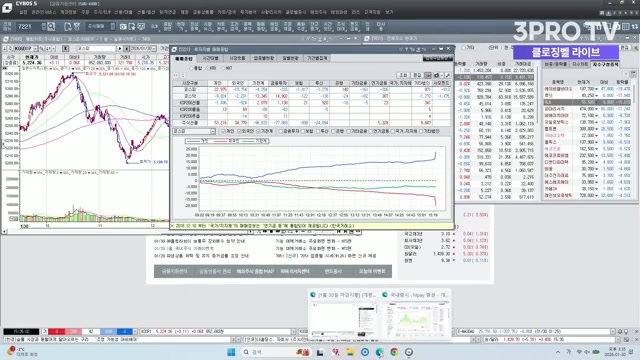640x360 pixels.
Task: Open File Explorer folder icon on taskbar
Action: (350, 352)
